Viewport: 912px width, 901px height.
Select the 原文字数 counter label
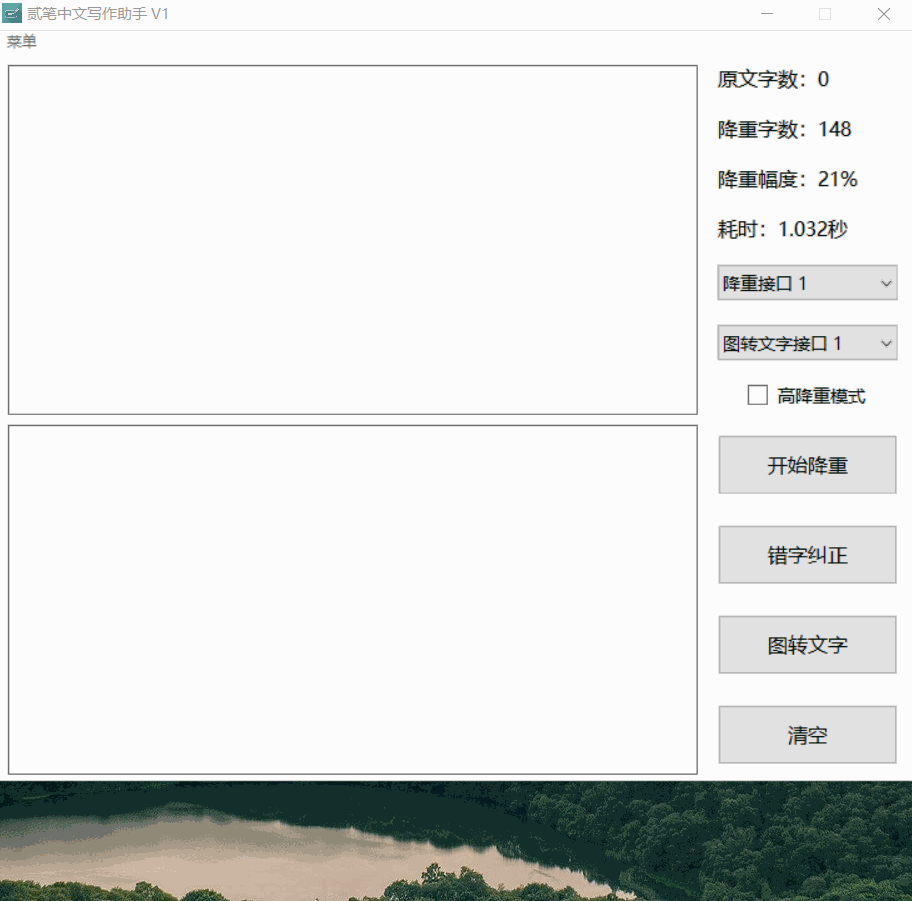pyautogui.click(x=773, y=80)
